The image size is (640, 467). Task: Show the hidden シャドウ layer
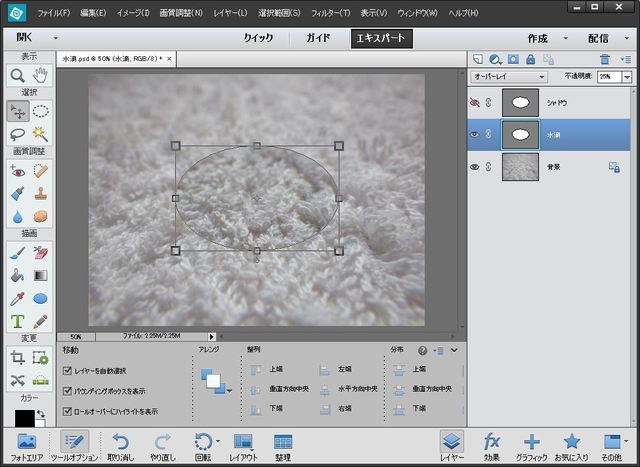[x=475, y=101]
